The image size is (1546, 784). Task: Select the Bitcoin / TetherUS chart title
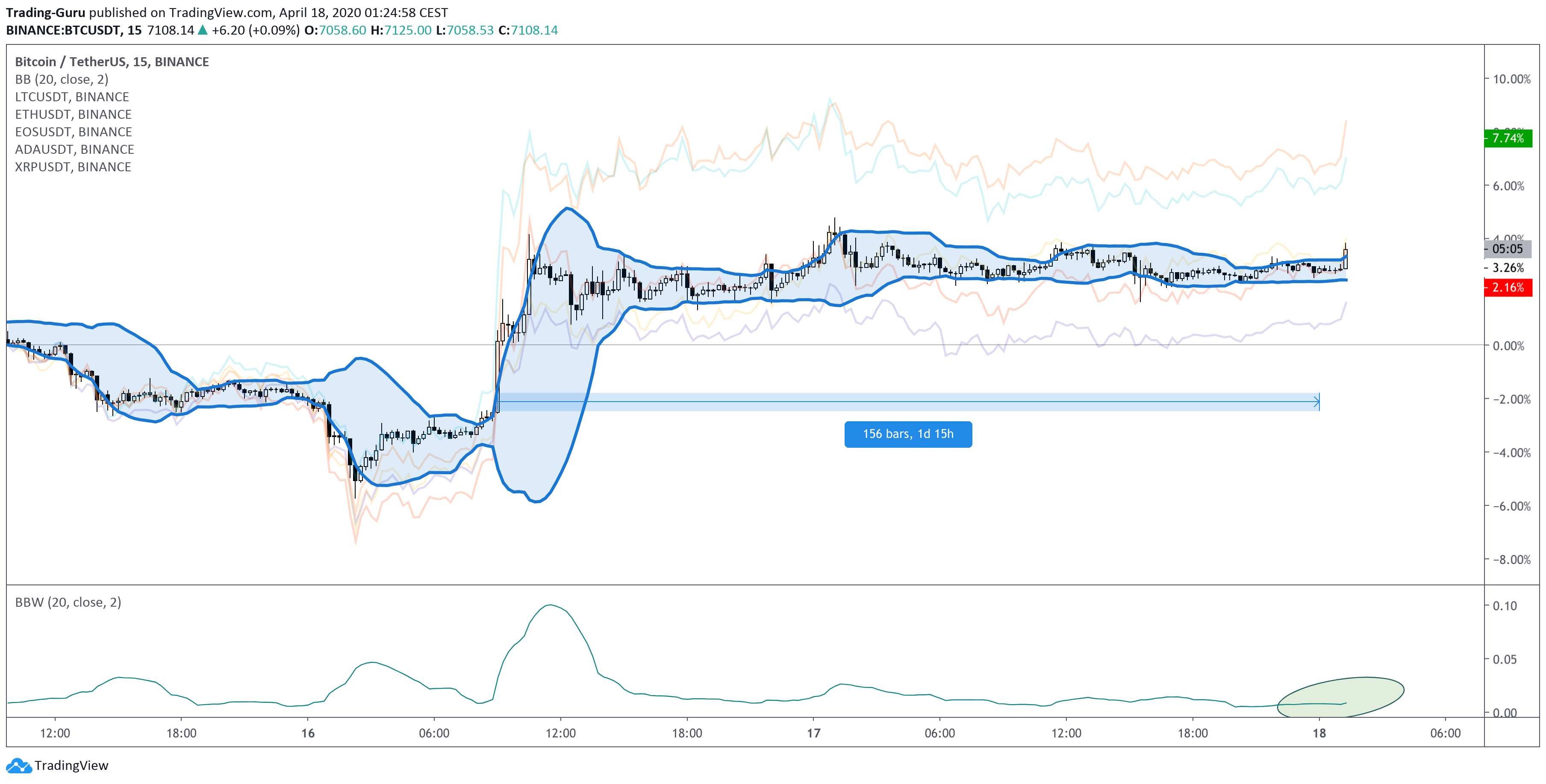(x=112, y=62)
